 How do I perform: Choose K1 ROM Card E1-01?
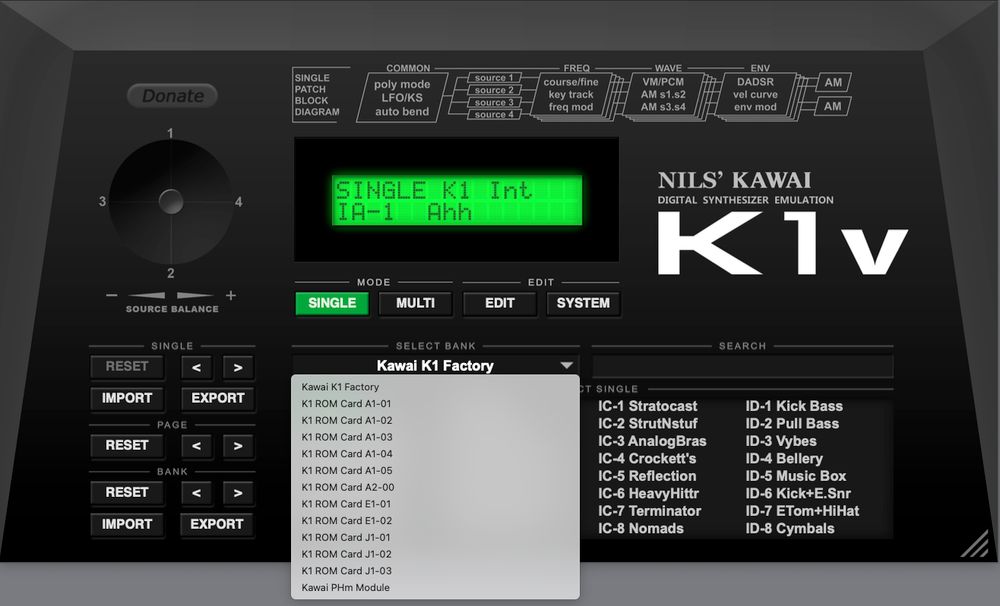click(435, 503)
